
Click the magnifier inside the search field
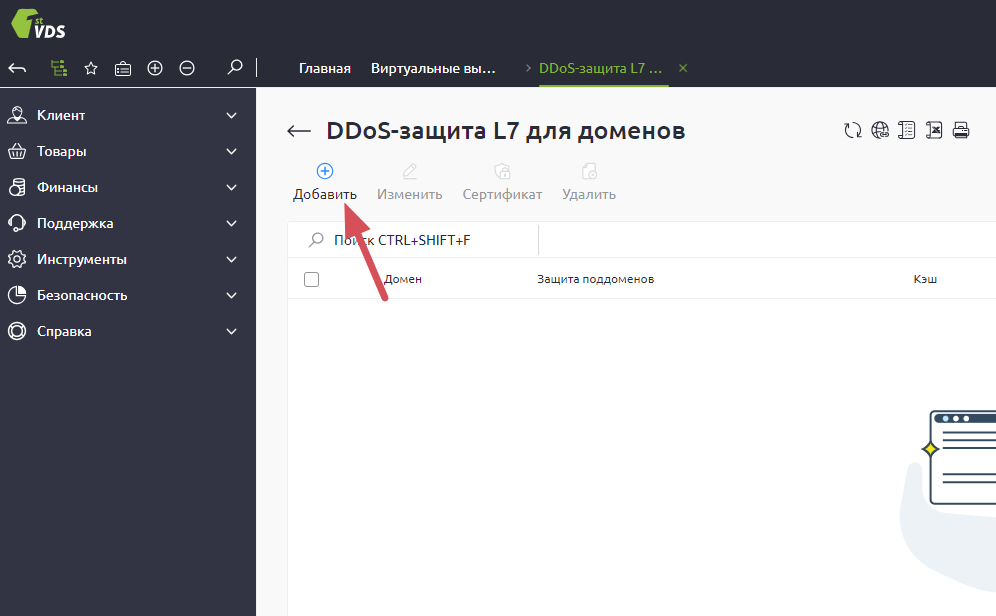tap(316, 240)
